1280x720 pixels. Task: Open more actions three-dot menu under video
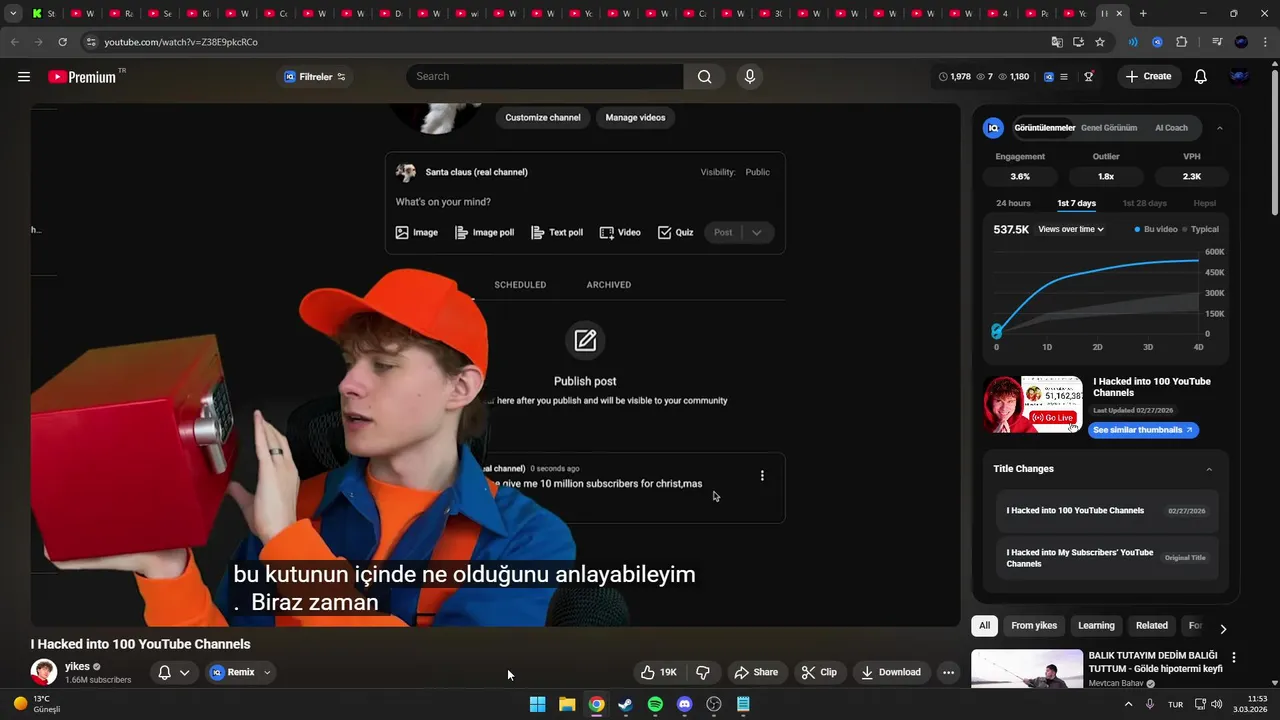point(948,672)
